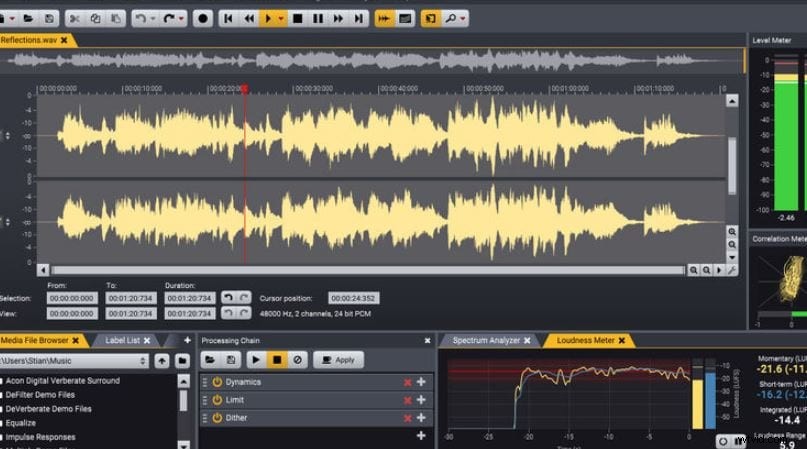Screen dimensions: 807x449
Task: Pause the playback
Action: 318,19
